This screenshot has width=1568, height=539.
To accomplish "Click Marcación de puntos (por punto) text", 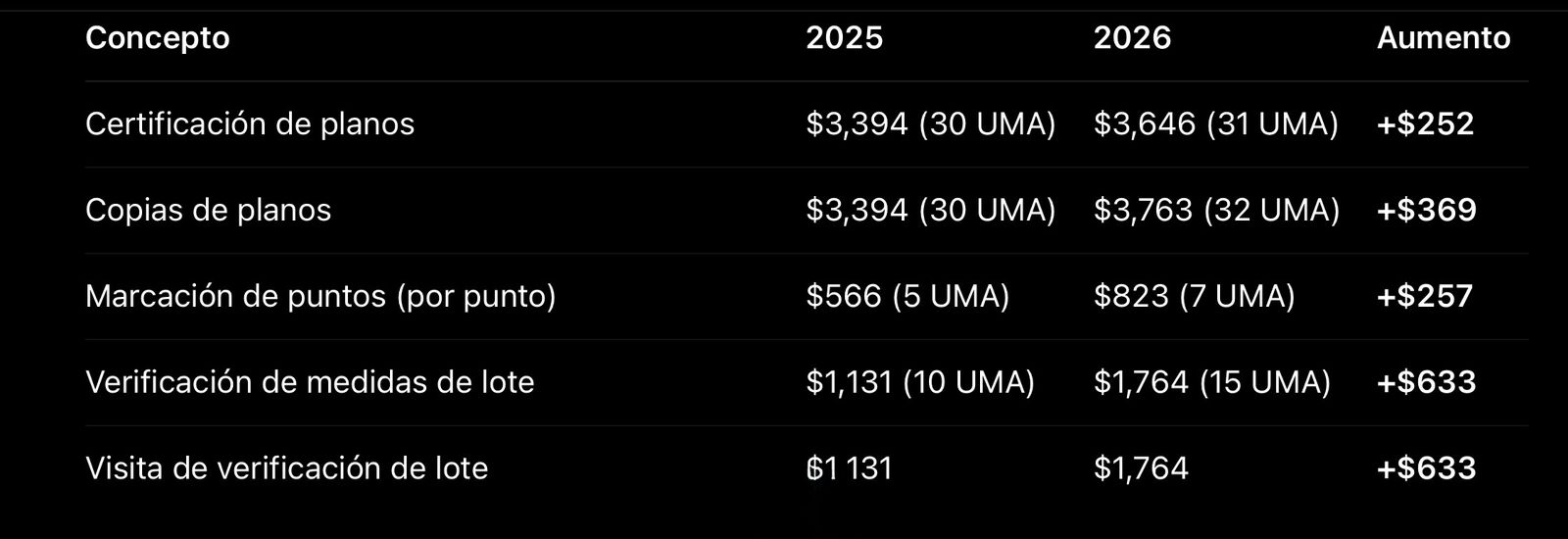I will point(320,296).
